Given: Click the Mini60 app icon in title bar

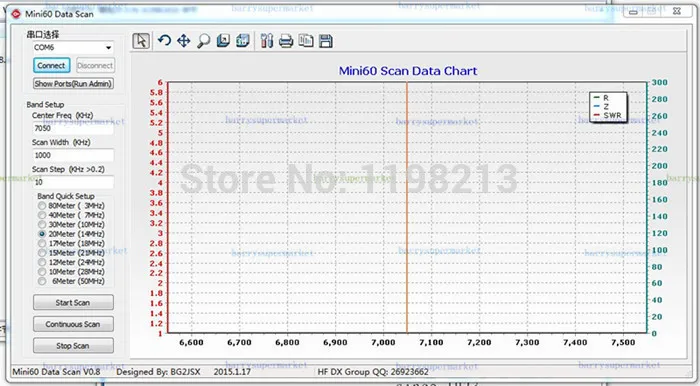Looking at the screenshot, I should click(x=16, y=14).
